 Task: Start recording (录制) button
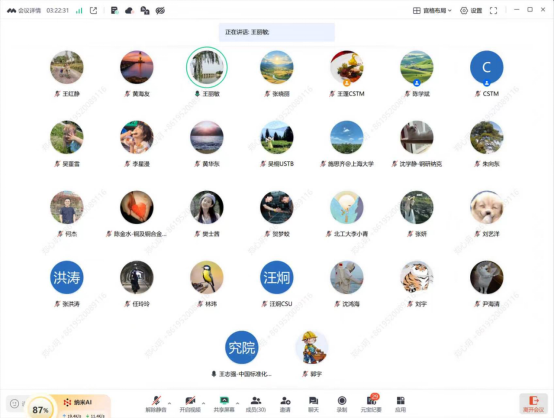[342, 404]
